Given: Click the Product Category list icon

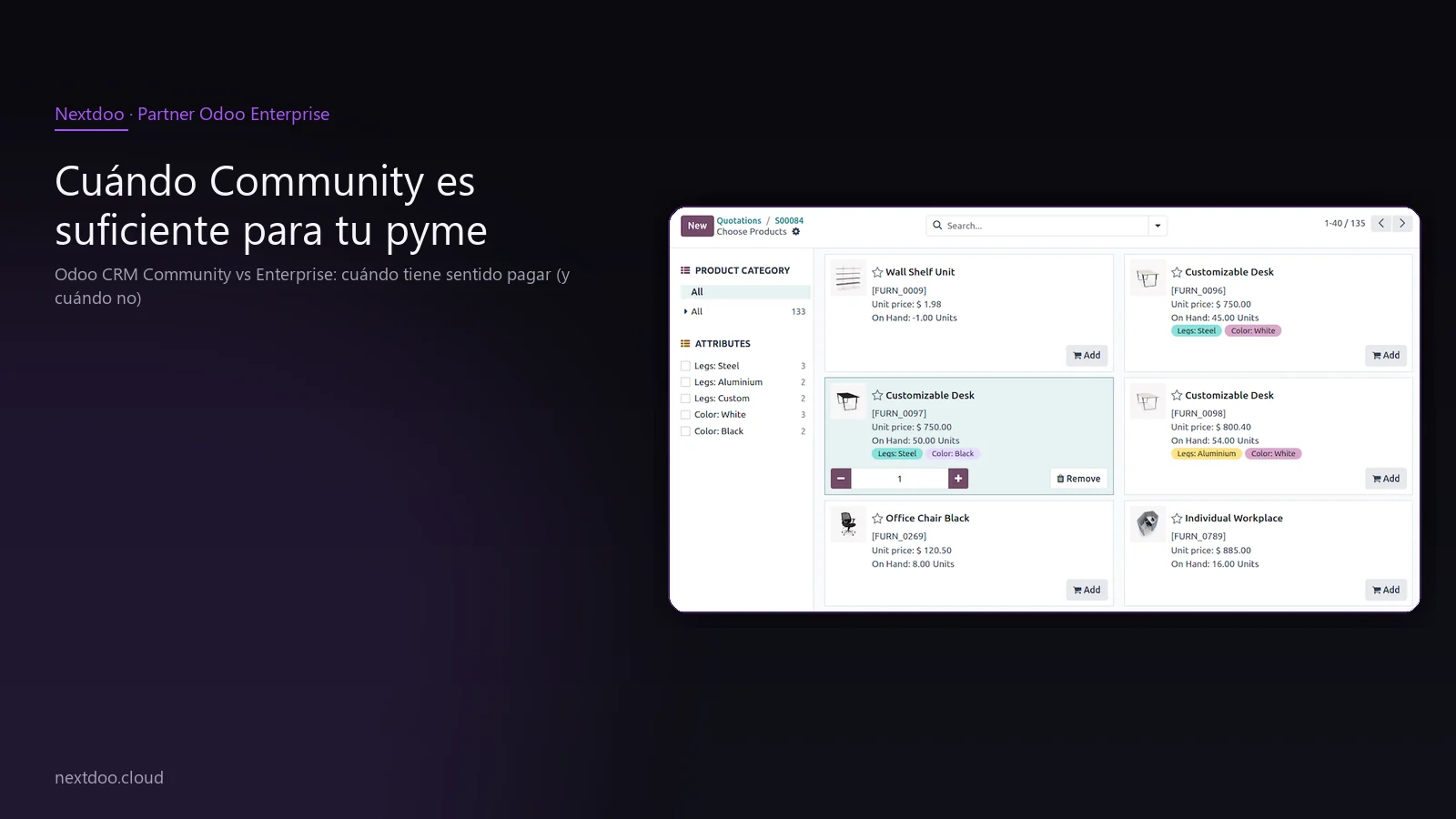Looking at the screenshot, I should 685,270.
